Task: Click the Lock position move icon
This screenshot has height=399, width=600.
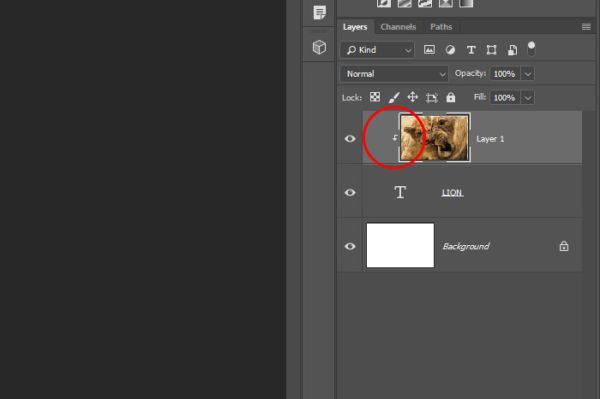Action: pyautogui.click(x=412, y=97)
